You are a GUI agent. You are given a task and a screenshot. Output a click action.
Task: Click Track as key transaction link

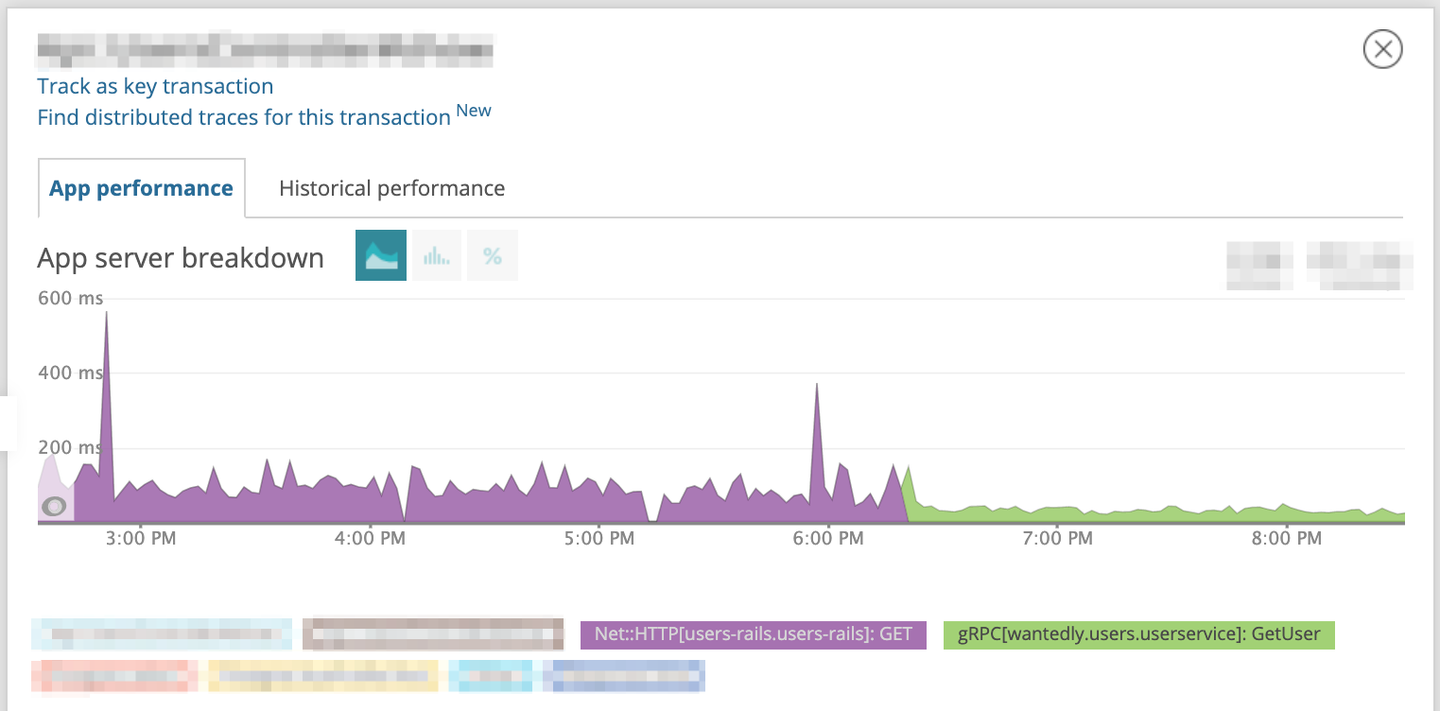155,86
